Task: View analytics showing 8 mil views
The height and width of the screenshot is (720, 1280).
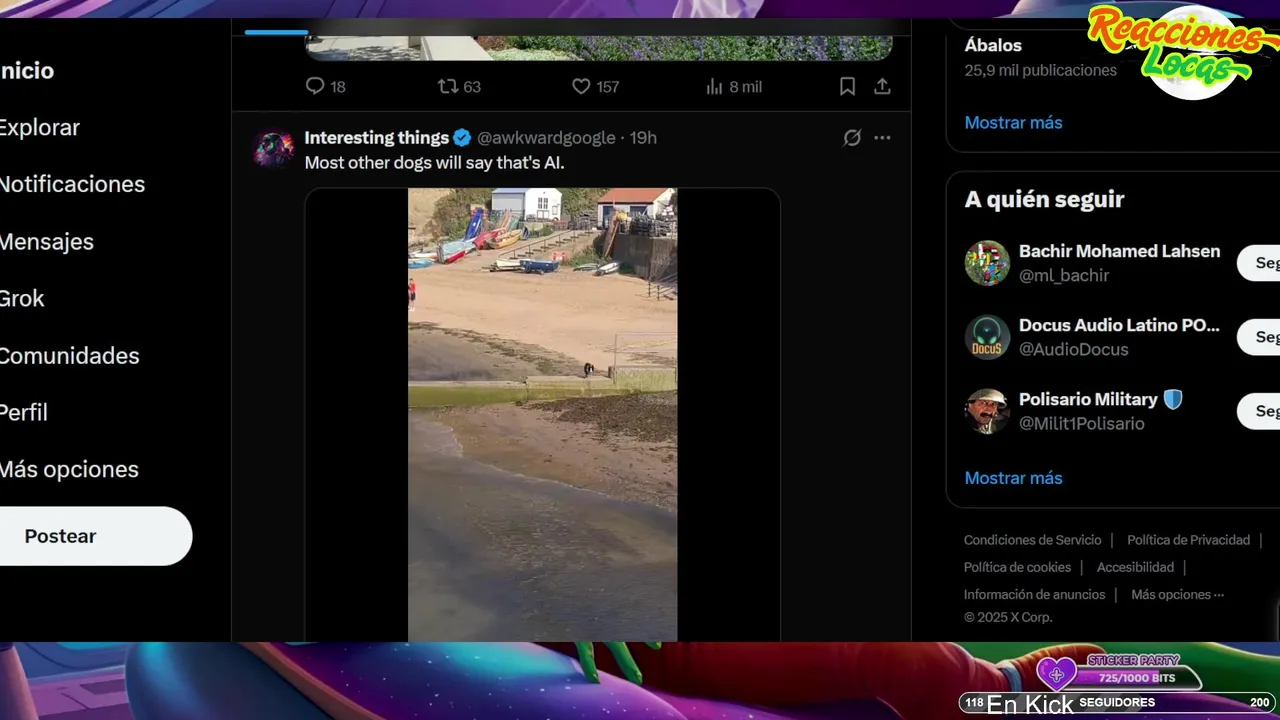Action: [734, 87]
